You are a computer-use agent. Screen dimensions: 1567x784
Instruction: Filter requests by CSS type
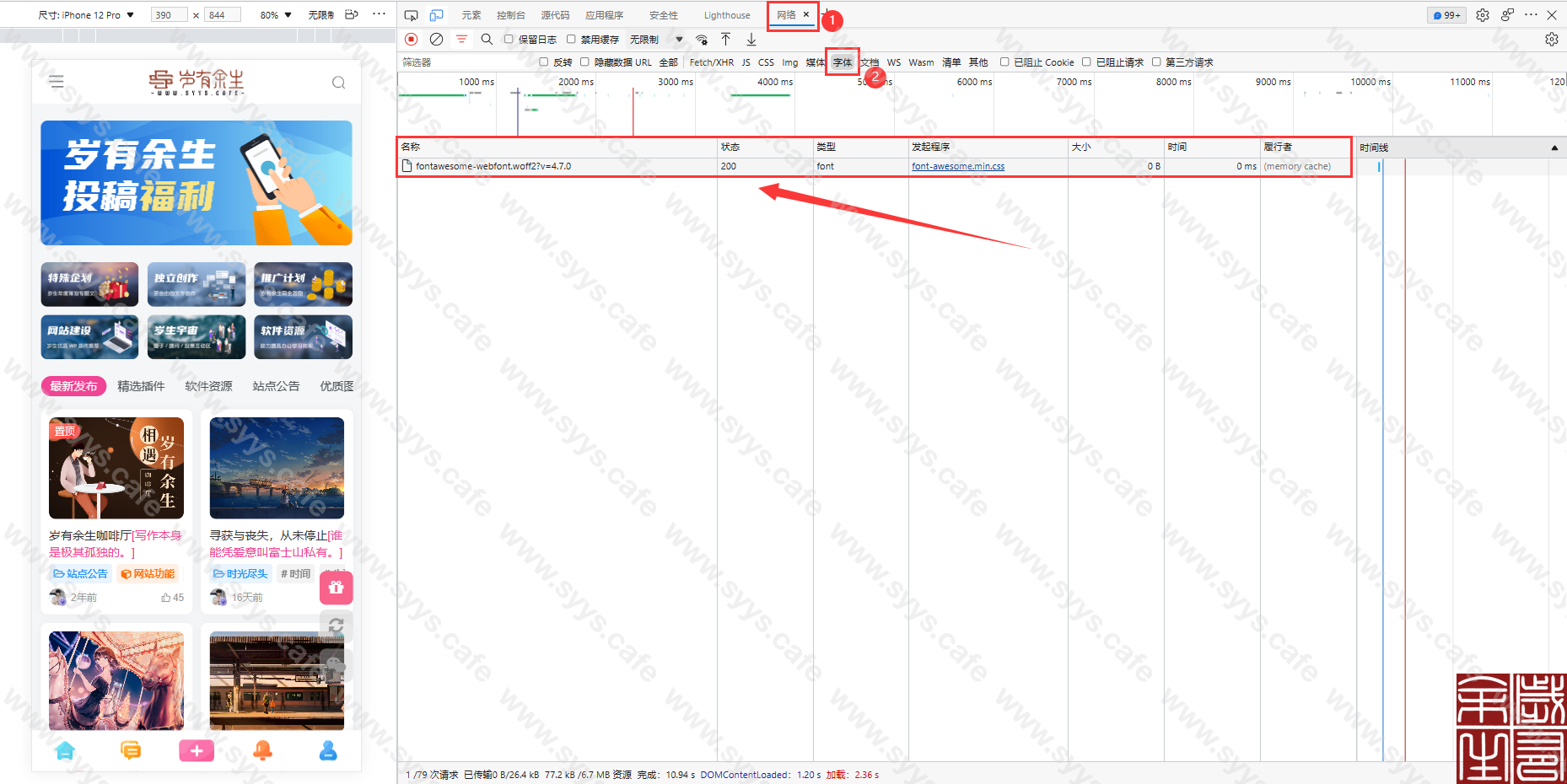[766, 62]
